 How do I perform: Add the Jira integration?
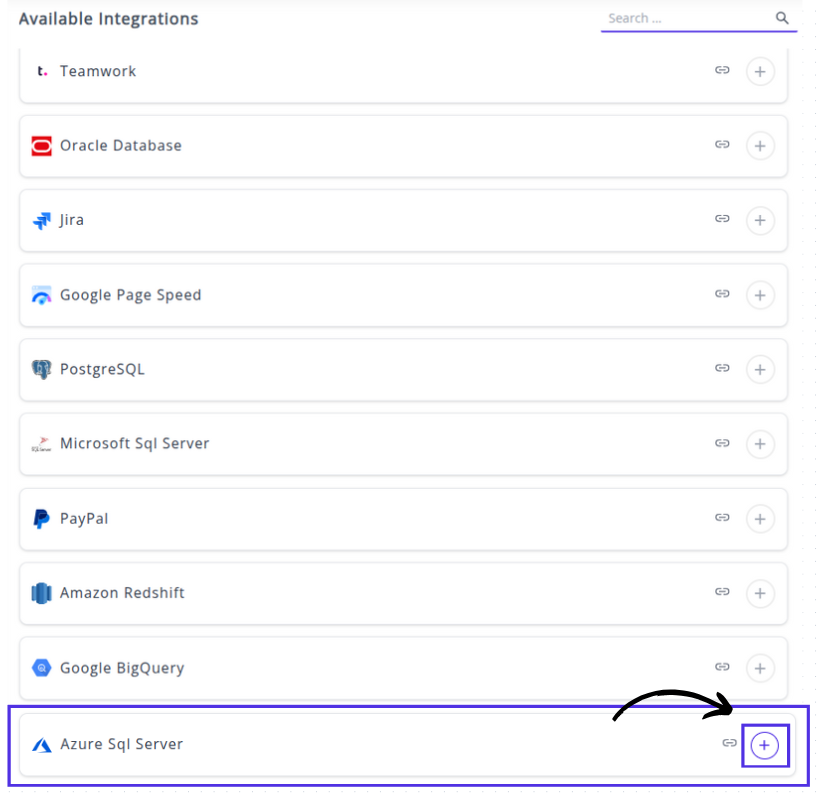(x=760, y=220)
